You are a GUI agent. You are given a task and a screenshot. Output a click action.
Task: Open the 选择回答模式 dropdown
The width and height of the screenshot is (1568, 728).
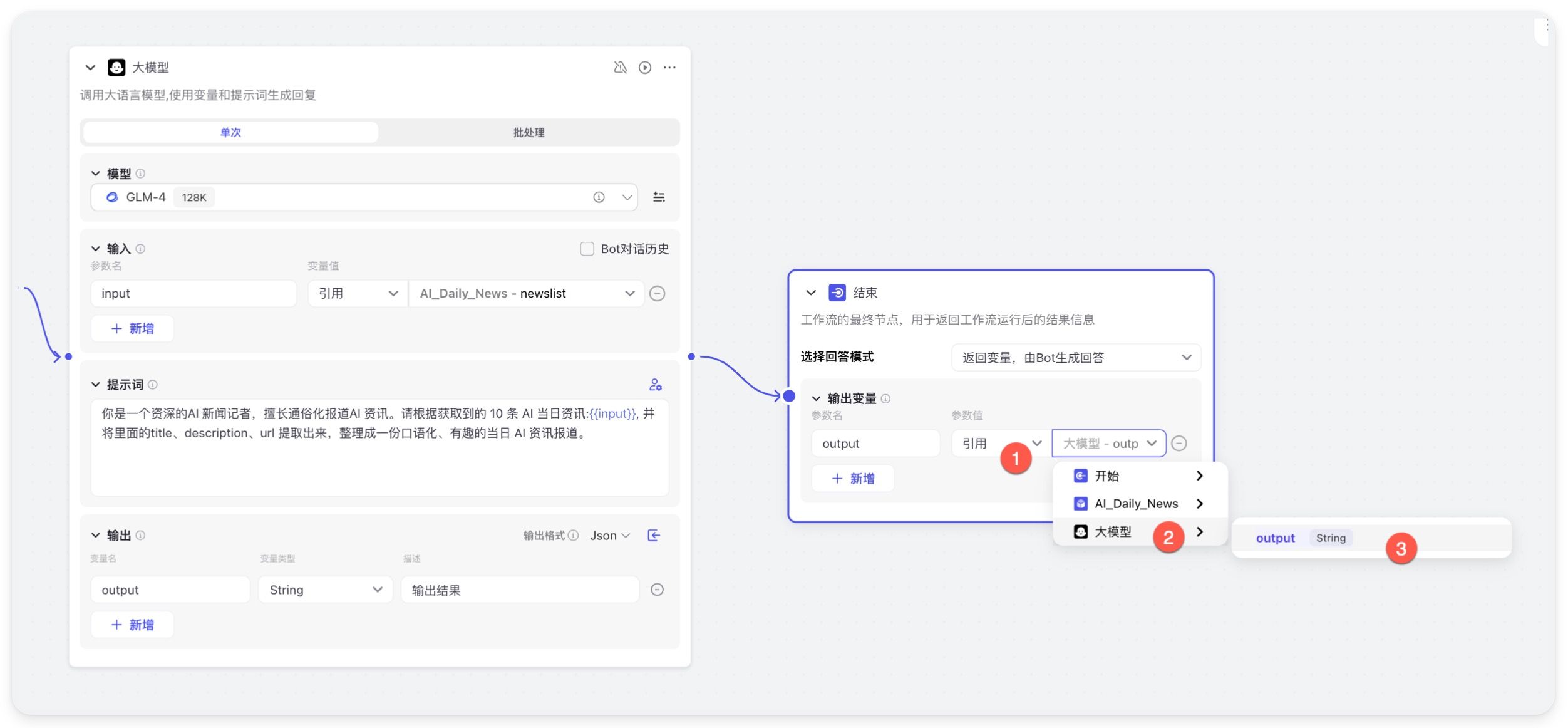[x=1075, y=358]
